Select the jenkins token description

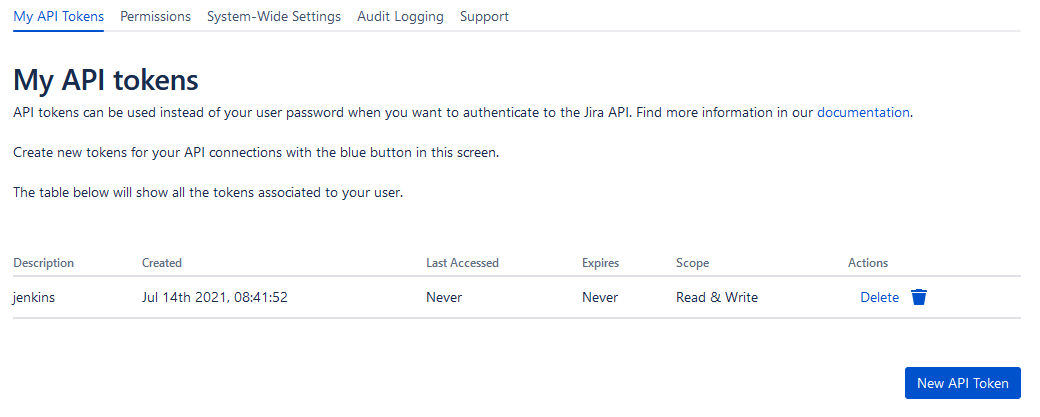34,297
